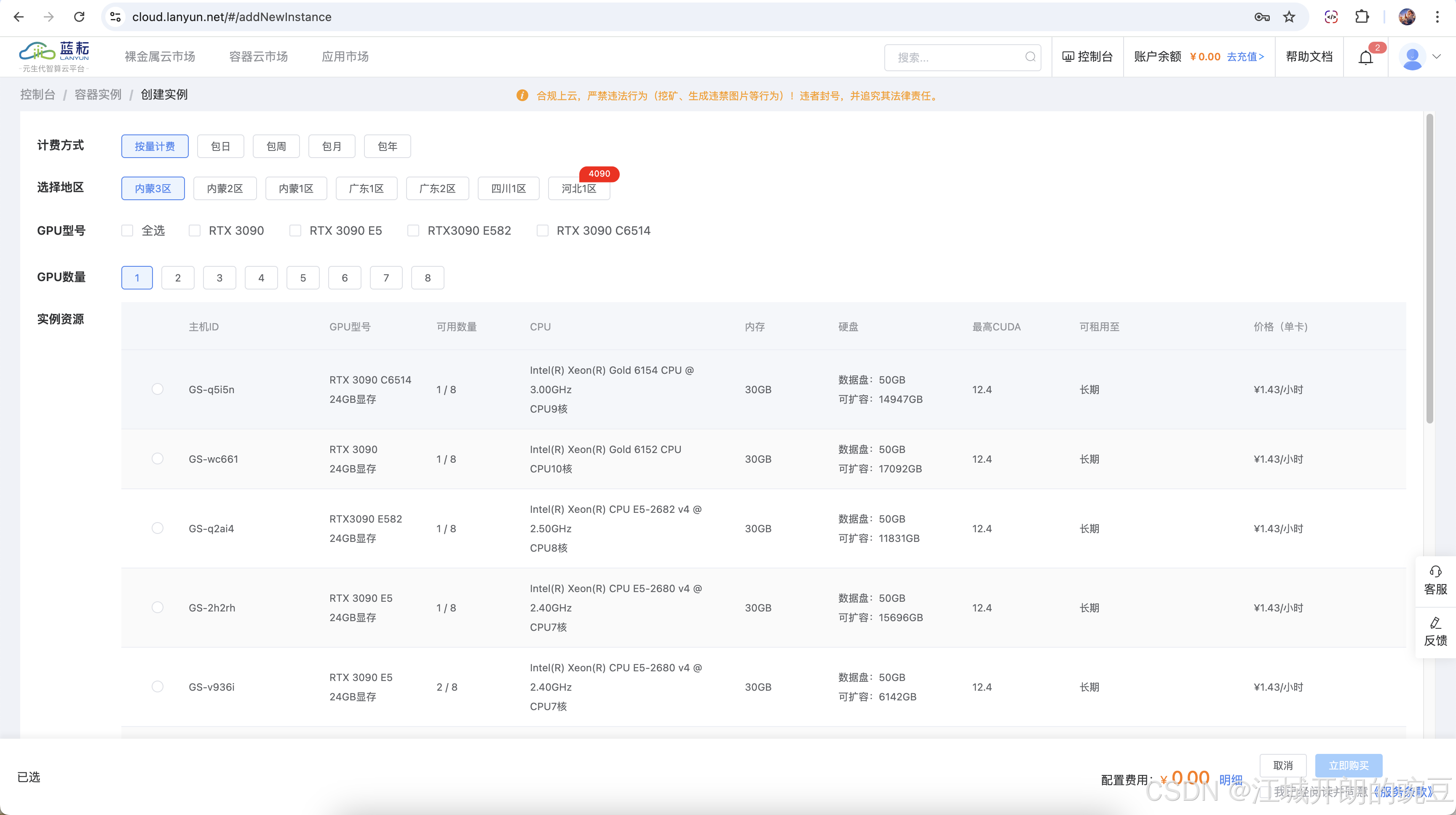Choose region 河北1区

tap(579, 188)
